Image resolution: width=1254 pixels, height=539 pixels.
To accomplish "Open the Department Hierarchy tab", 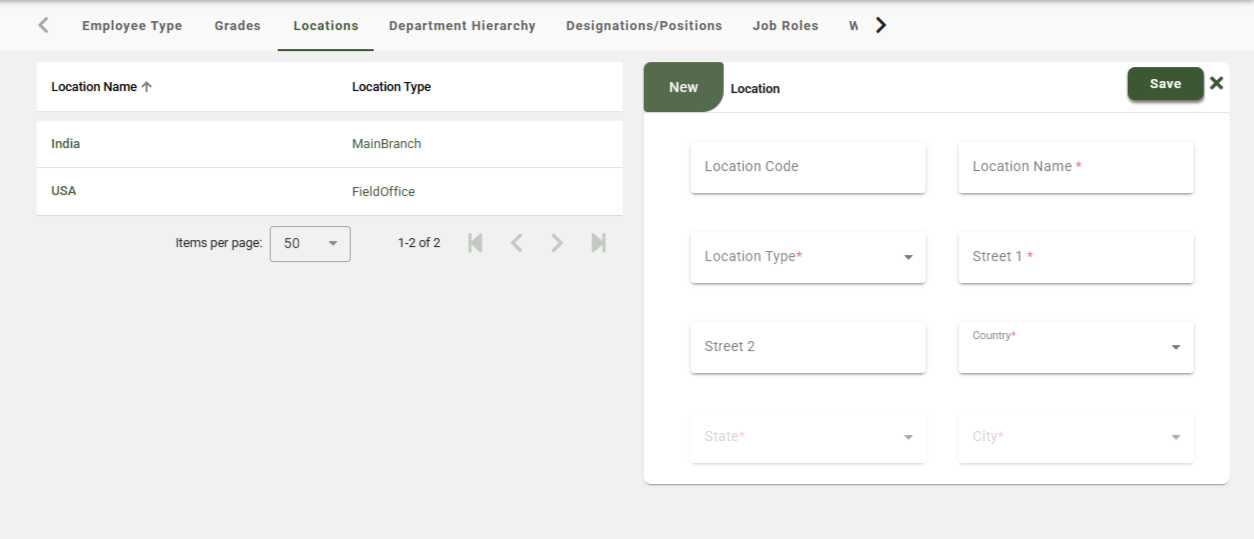I will tap(462, 26).
